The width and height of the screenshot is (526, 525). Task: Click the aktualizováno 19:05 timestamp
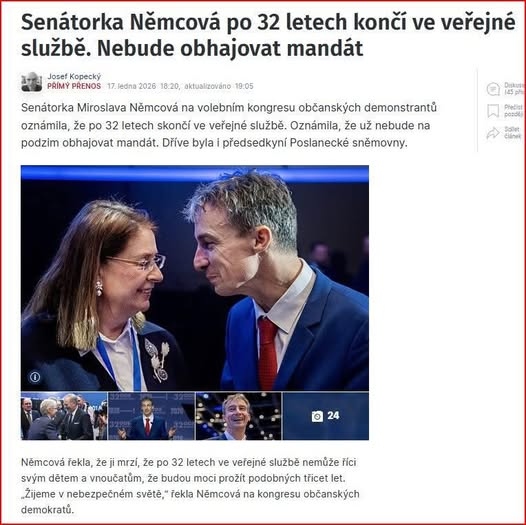click(x=219, y=86)
